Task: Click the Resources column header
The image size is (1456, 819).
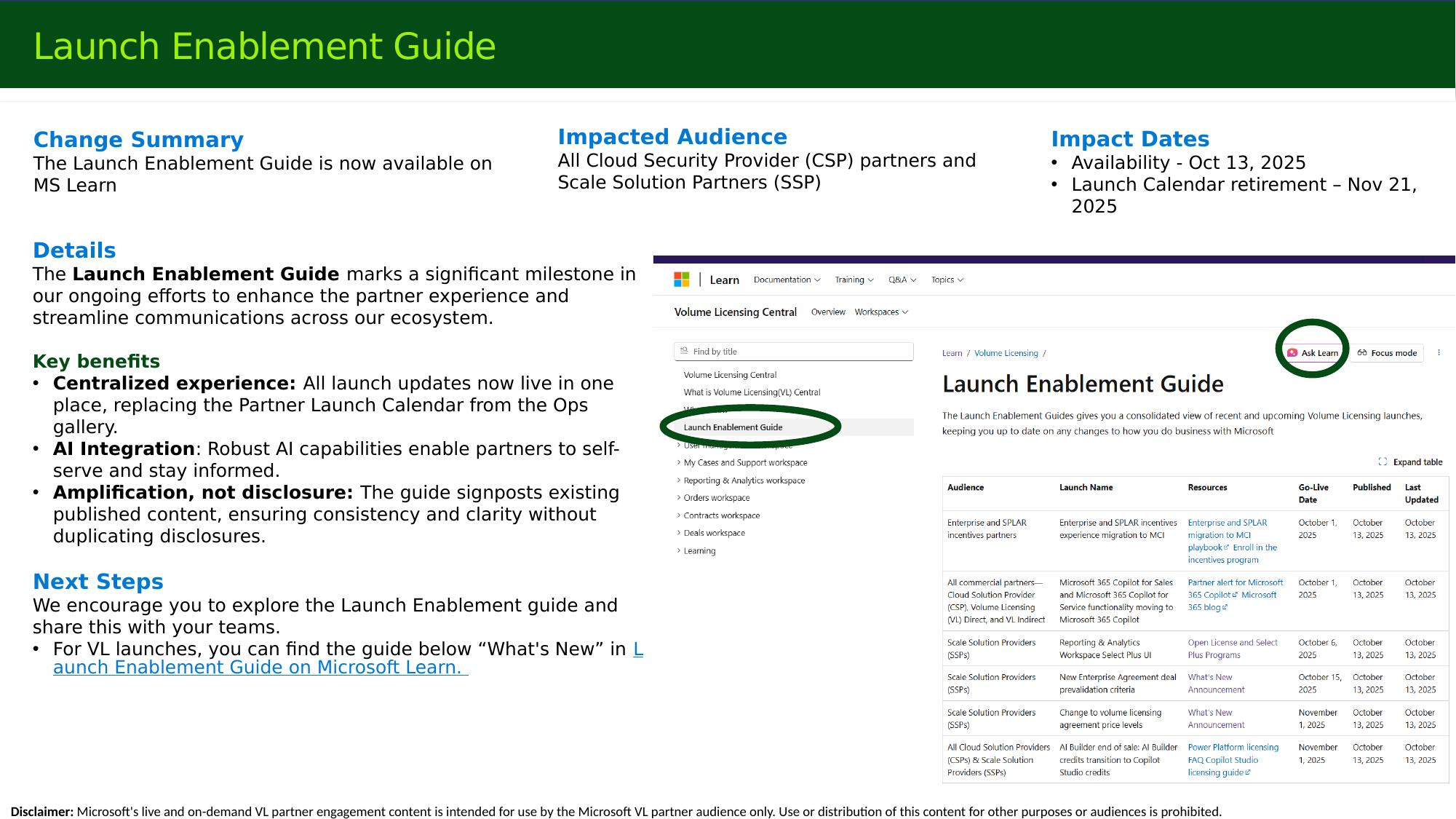Action: point(1207,488)
